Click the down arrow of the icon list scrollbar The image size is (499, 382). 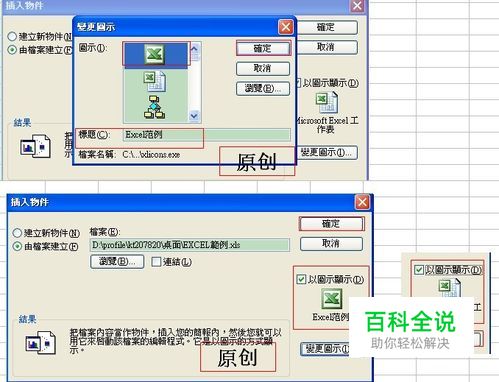pos(194,116)
